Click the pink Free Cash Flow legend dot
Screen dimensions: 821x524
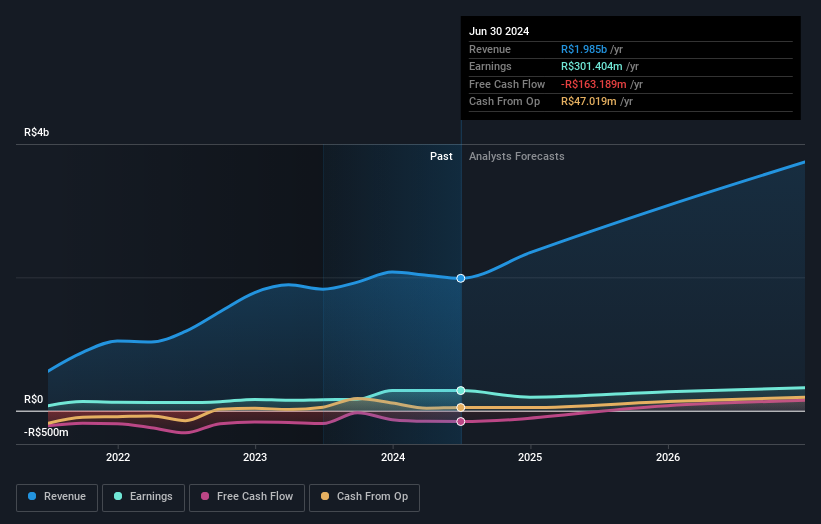[x=205, y=496]
